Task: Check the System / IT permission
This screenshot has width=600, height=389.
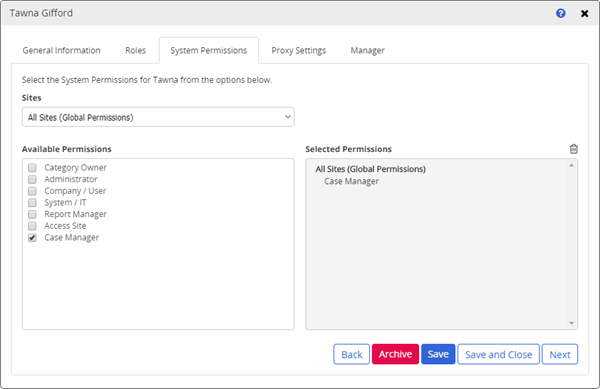Action: coord(32,202)
